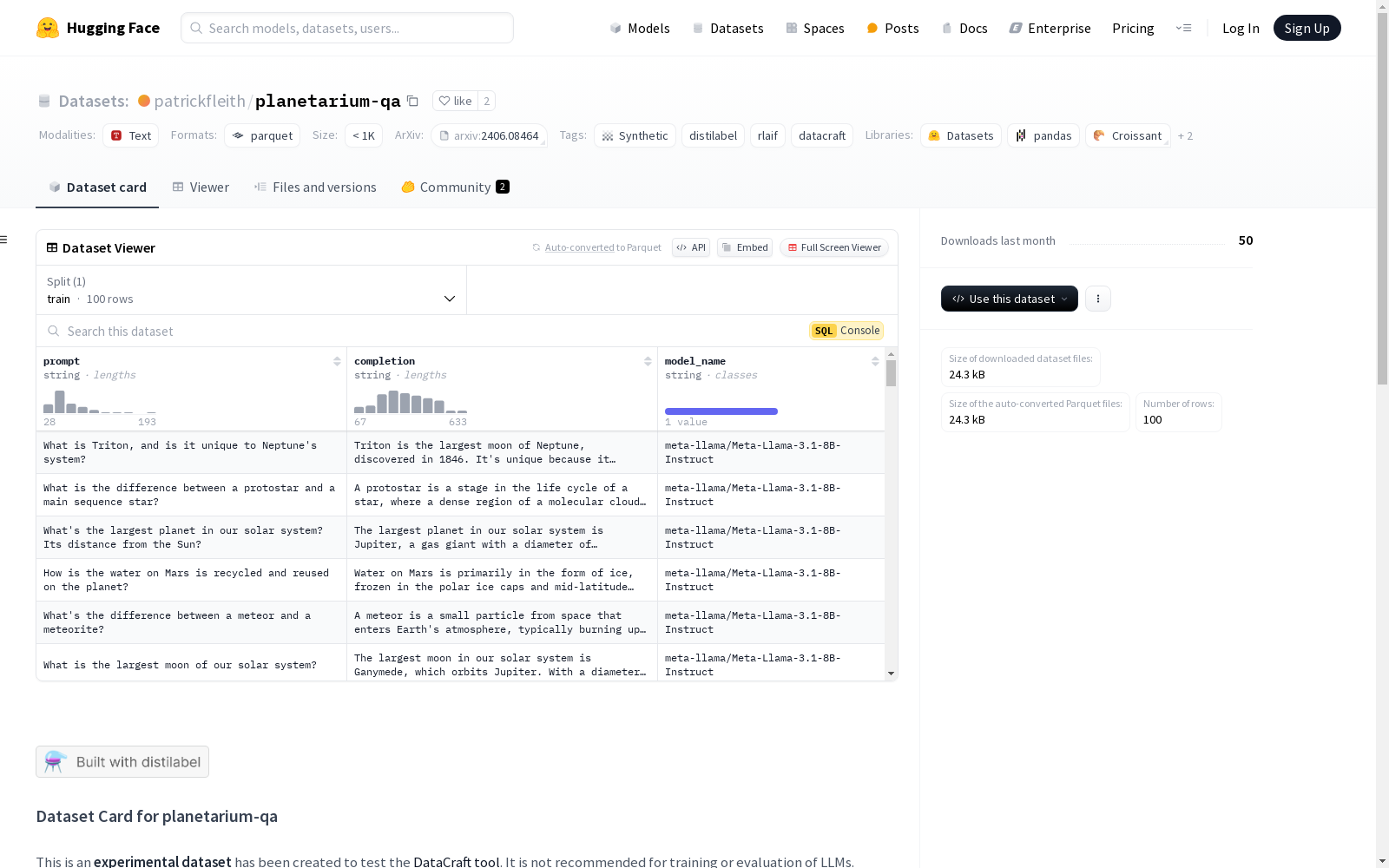Show the +2 additional libraries
Screen dimensions: 1389x868
(1185, 135)
